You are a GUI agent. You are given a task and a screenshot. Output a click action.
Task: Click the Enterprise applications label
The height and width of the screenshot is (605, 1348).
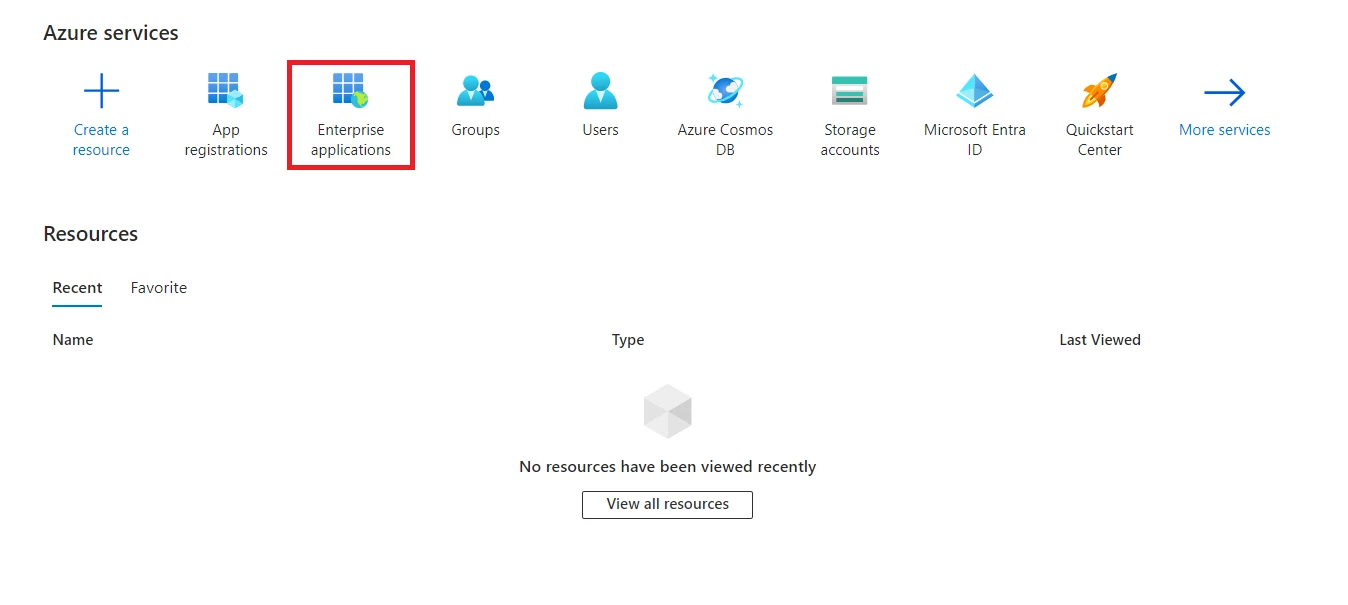(350, 140)
